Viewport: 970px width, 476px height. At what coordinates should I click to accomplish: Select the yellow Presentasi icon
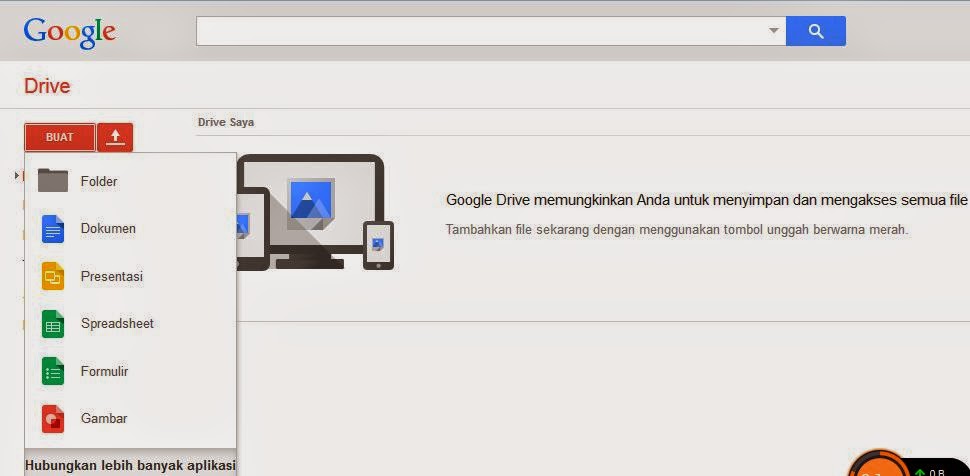pos(53,276)
